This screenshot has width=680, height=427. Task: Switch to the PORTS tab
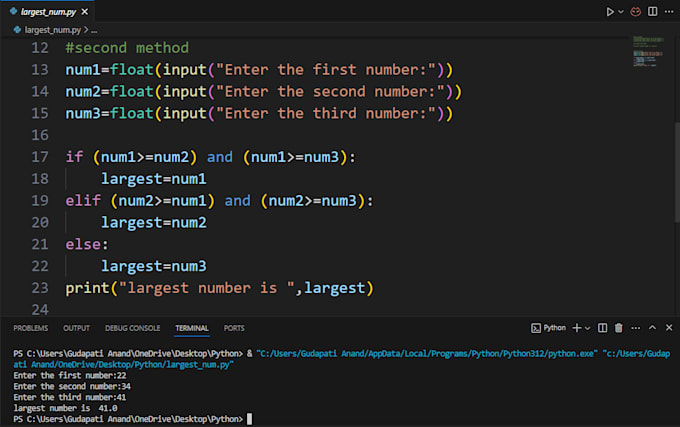pyautogui.click(x=234, y=327)
